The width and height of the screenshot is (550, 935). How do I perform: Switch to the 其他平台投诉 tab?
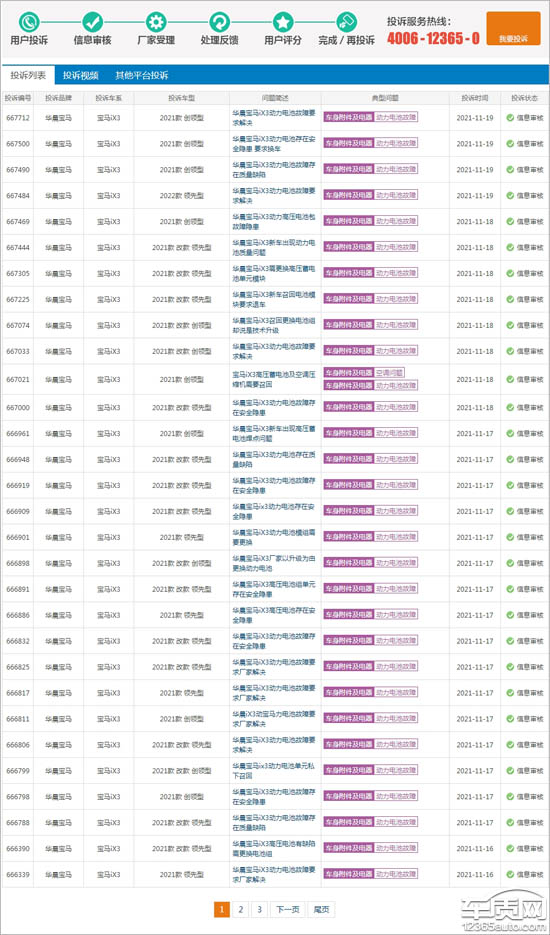(141, 76)
